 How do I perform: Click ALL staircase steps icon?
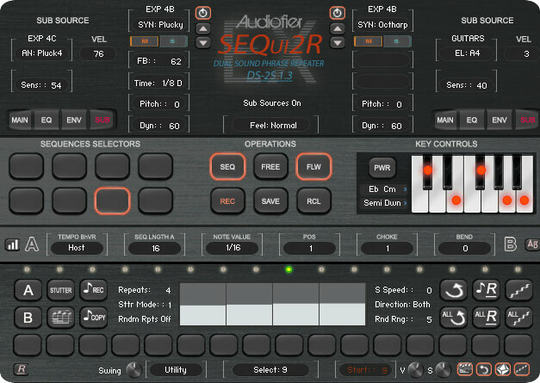click(519, 317)
